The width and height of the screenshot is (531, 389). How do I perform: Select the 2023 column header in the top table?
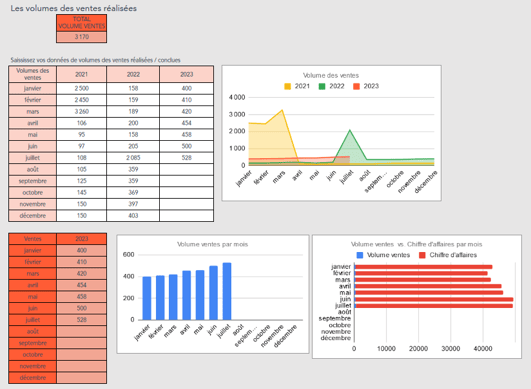click(x=187, y=74)
